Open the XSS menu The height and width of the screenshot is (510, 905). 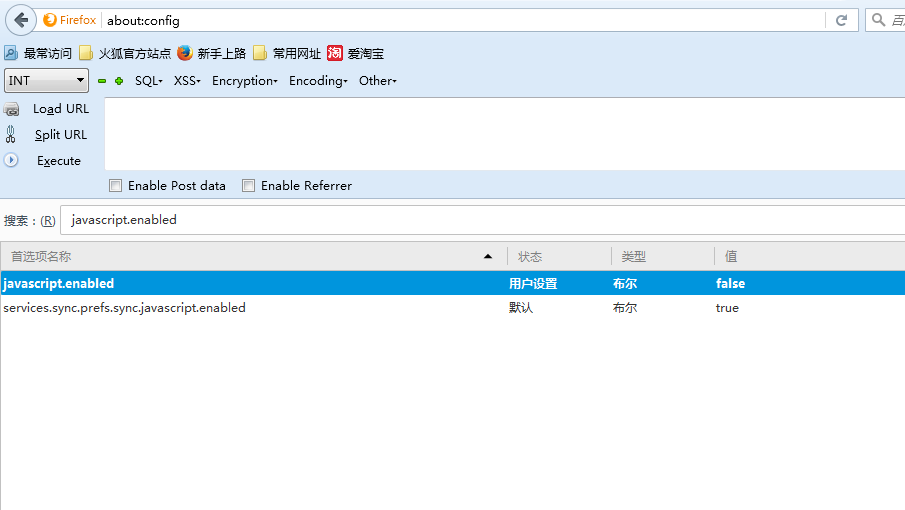187,81
